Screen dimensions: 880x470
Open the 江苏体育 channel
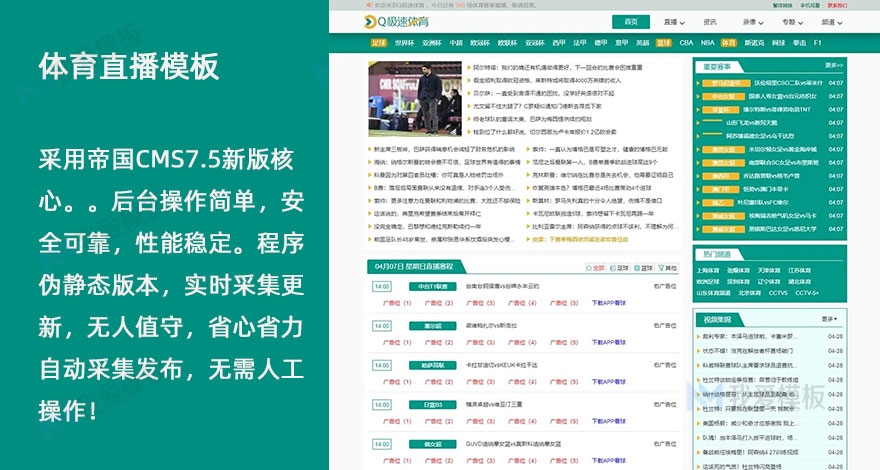pos(799,271)
